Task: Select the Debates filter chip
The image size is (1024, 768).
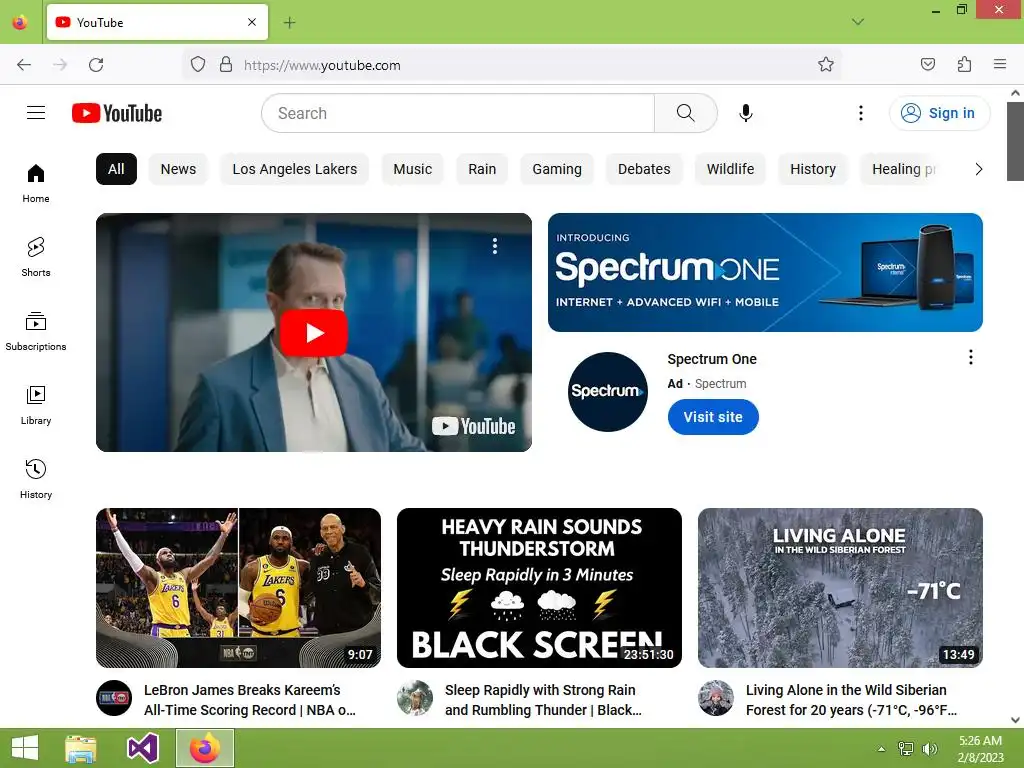Action: (x=644, y=169)
